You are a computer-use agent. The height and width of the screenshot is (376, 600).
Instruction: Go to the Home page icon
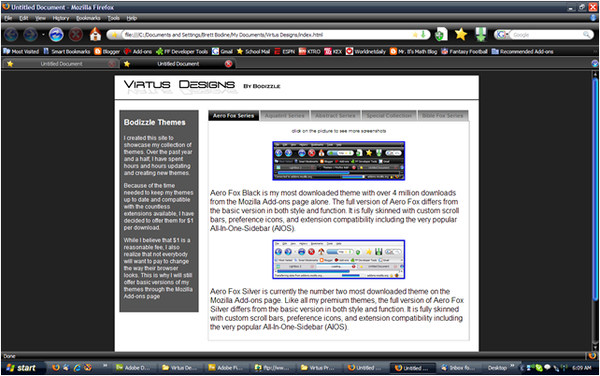coord(95,34)
